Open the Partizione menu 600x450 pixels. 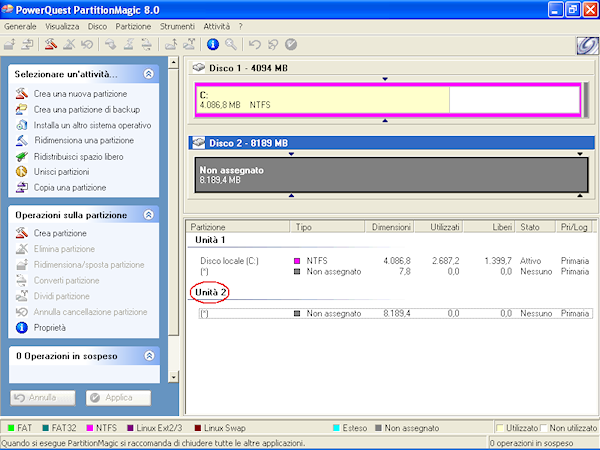pyautogui.click(x=133, y=24)
